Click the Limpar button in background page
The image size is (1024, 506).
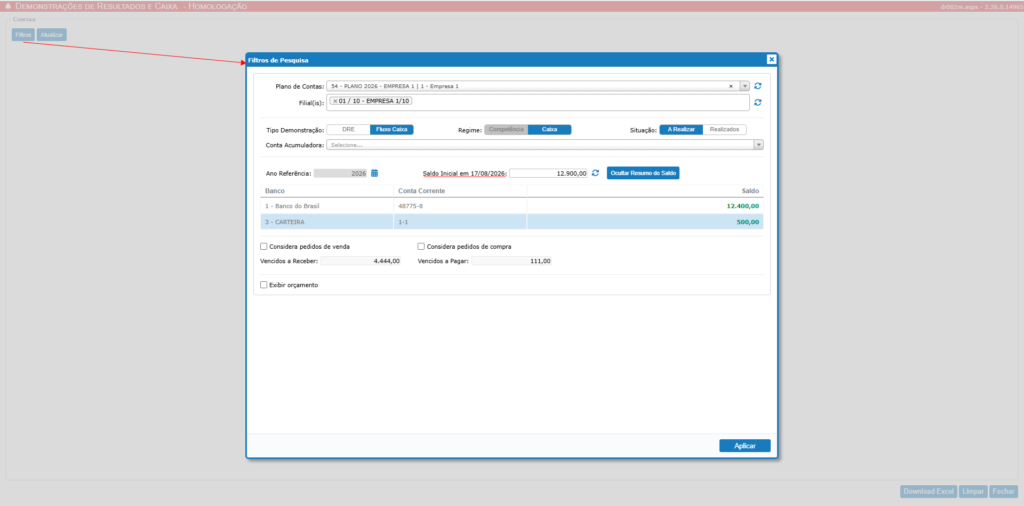[x=974, y=492]
